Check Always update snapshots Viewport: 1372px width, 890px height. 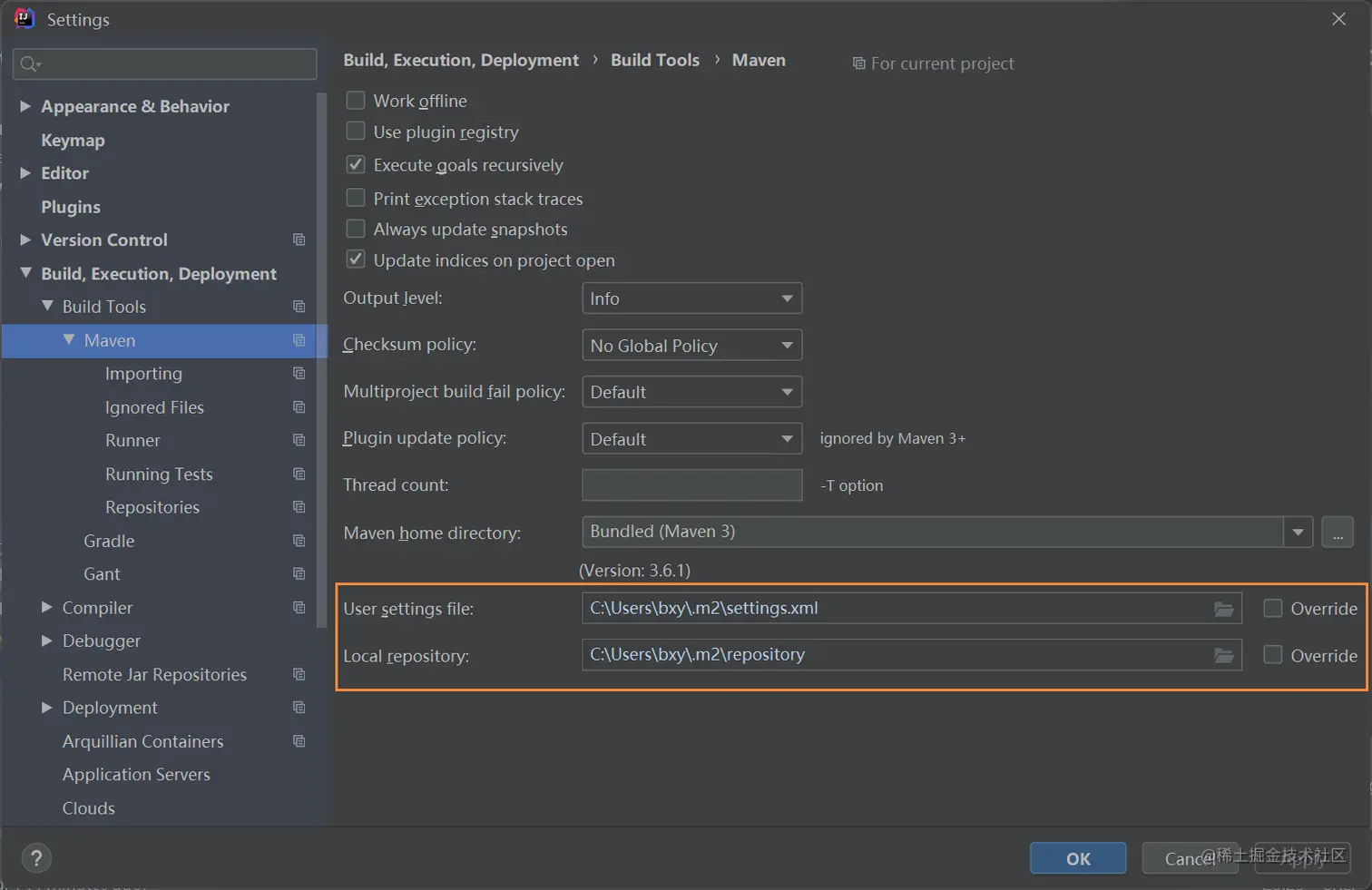pyautogui.click(x=356, y=229)
